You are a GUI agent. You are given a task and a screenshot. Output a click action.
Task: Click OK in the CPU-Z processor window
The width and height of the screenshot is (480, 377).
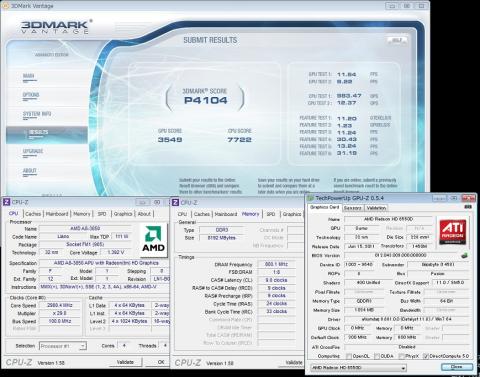click(x=161, y=362)
